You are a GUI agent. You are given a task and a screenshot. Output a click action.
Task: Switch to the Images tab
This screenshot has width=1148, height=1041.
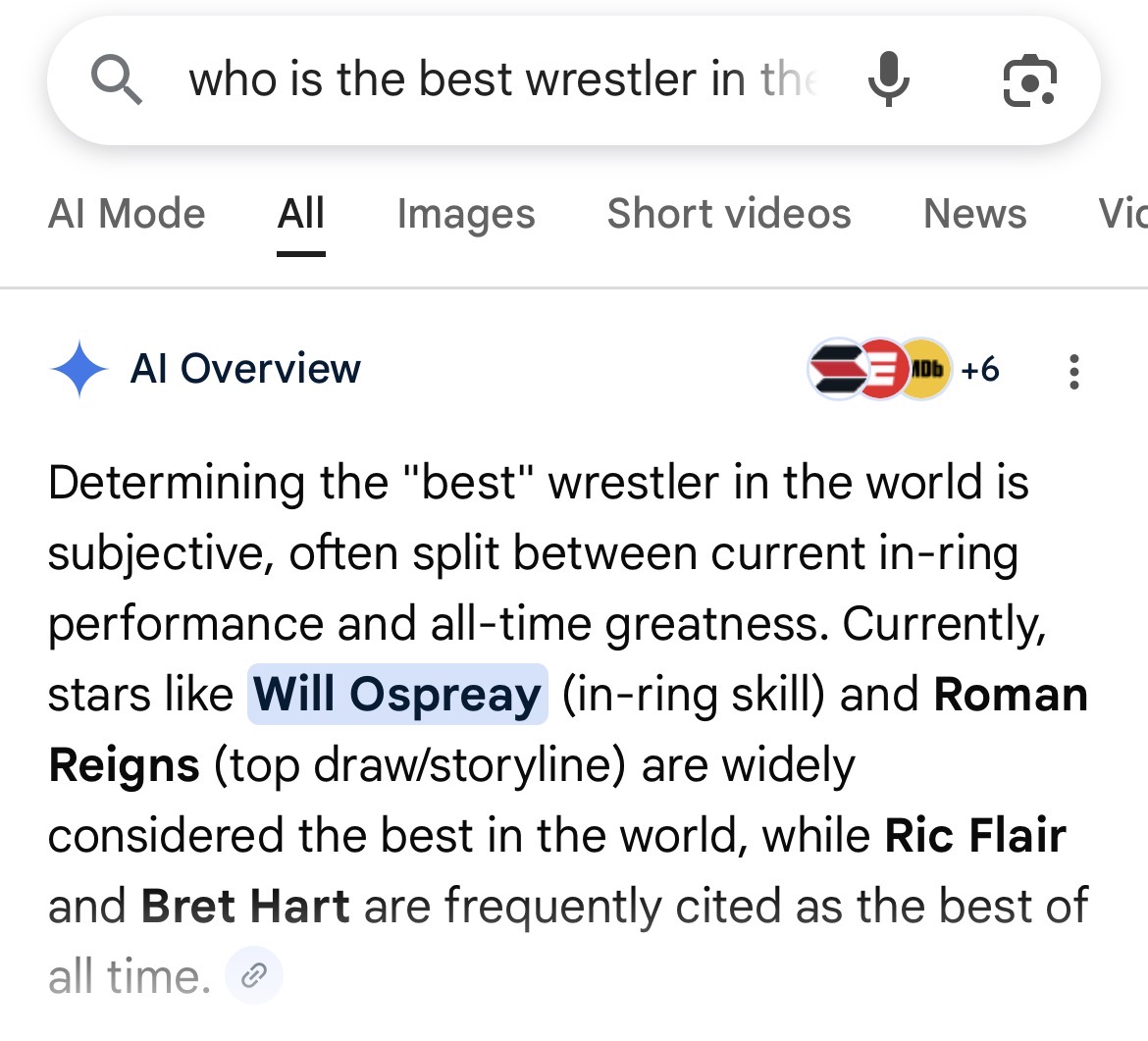point(466,214)
